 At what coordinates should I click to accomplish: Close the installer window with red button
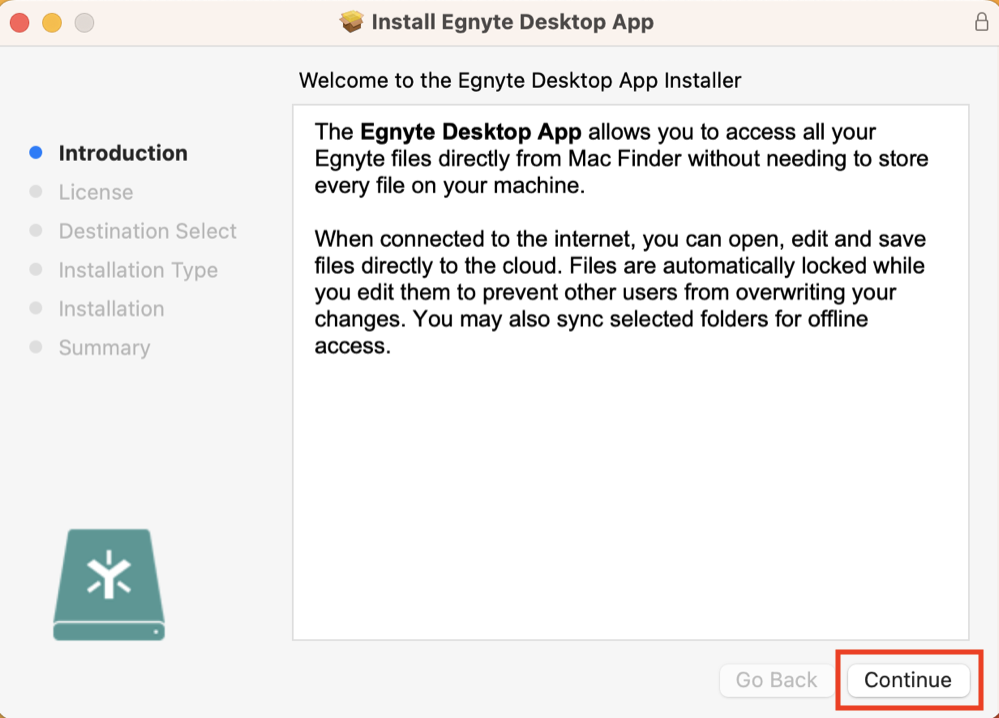point(20,23)
